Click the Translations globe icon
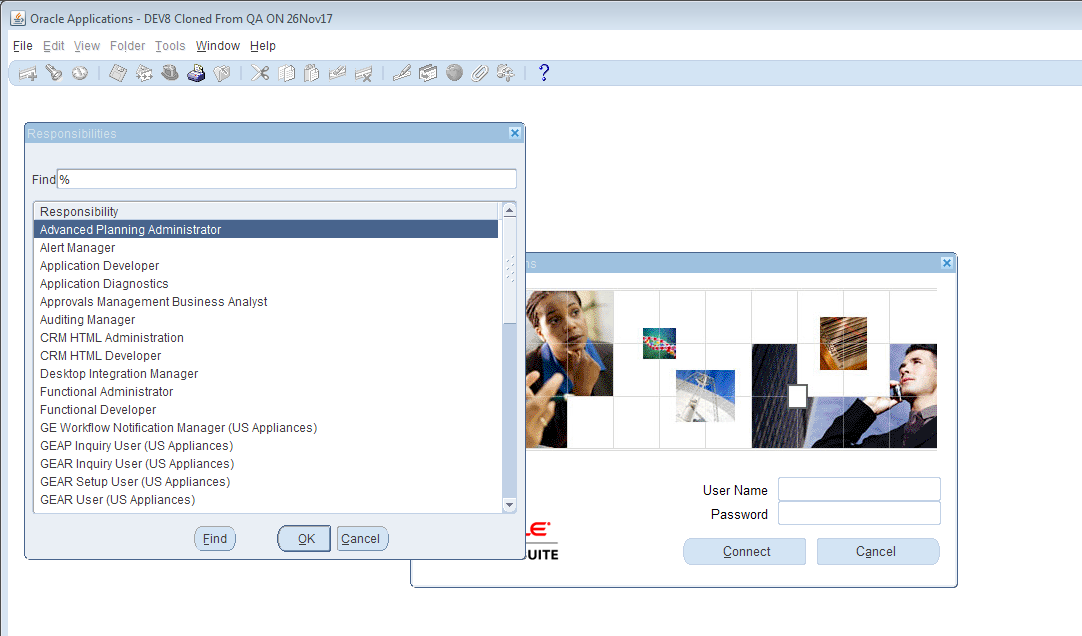Image resolution: width=1082 pixels, height=636 pixels. [454, 73]
